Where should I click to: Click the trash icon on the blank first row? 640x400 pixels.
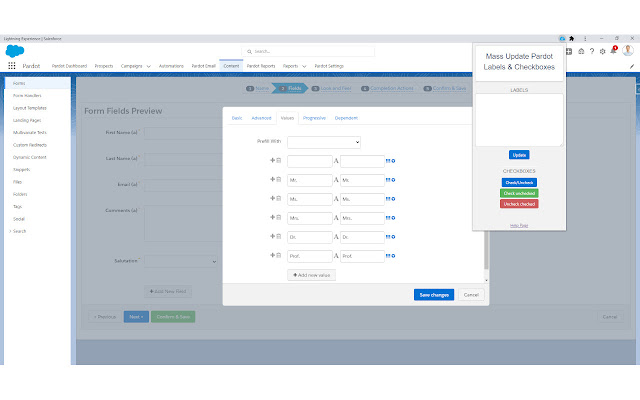279,160
